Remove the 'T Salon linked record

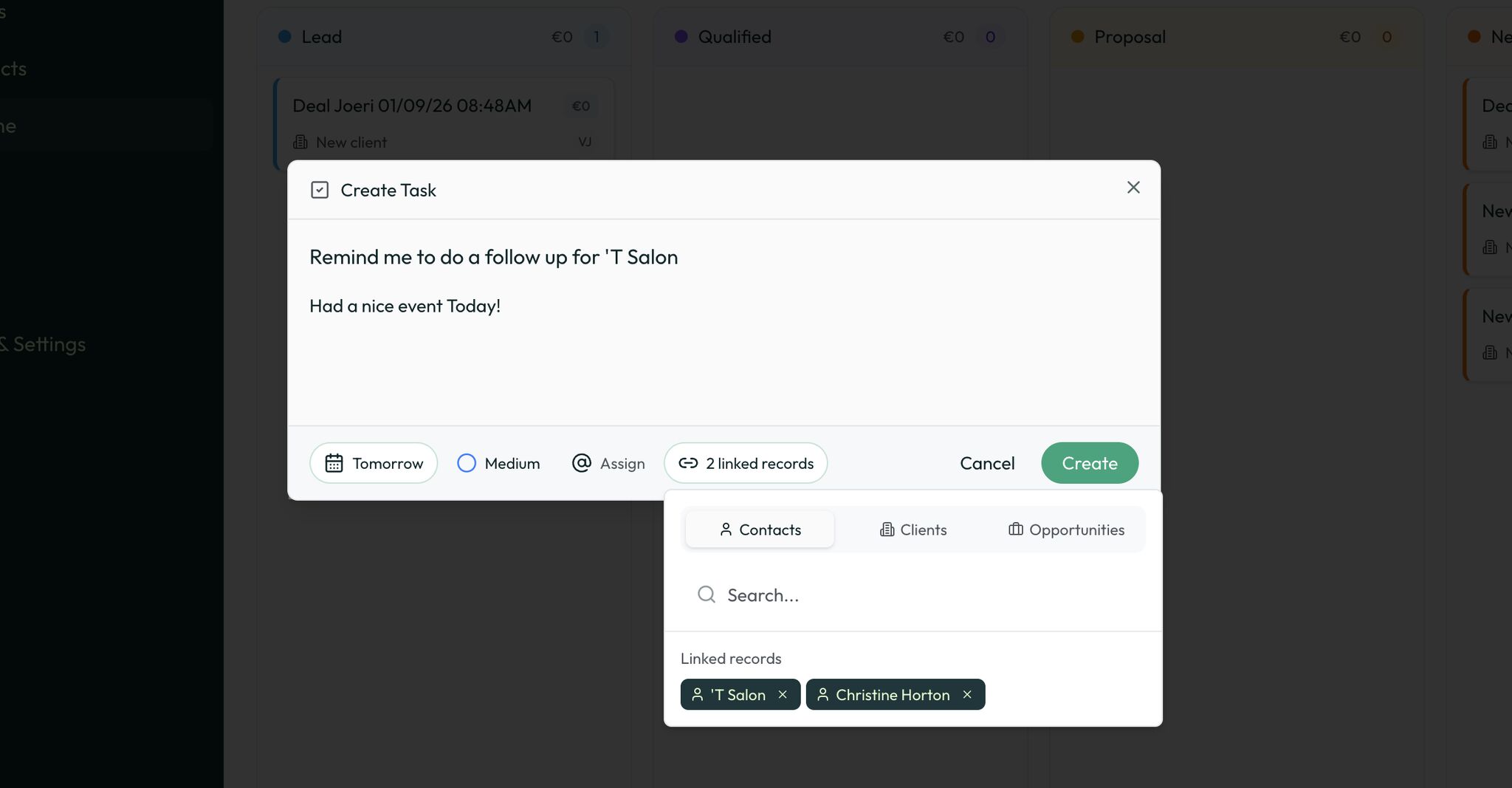[783, 695]
